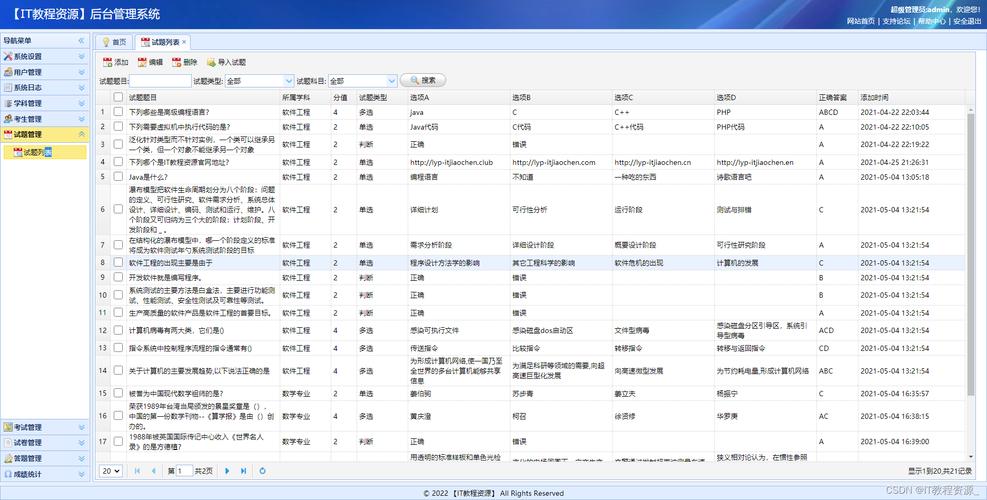
Task: Click the 答题管理 sidebar icon
Action: 8,458
